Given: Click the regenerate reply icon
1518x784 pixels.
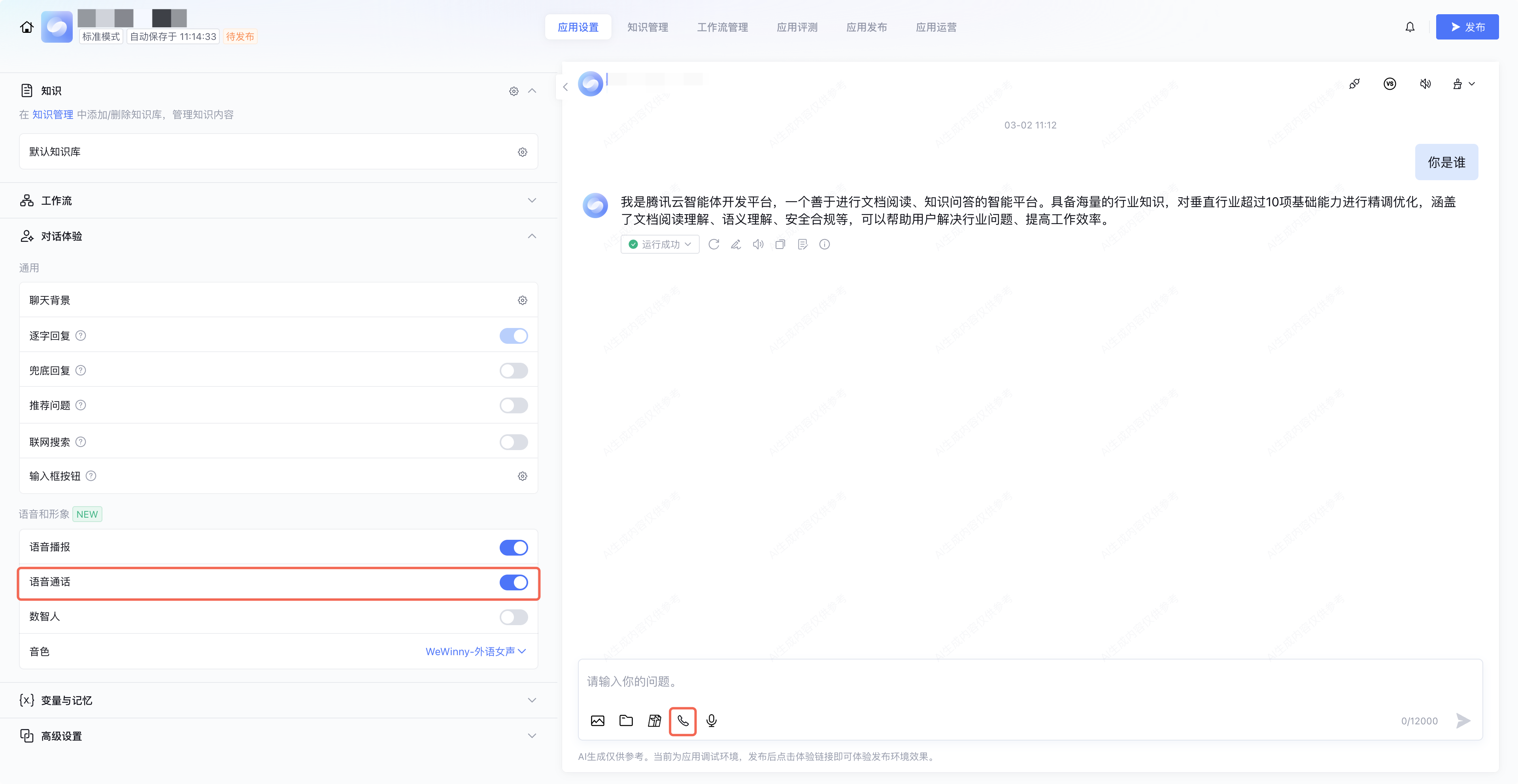Looking at the screenshot, I should (x=714, y=244).
